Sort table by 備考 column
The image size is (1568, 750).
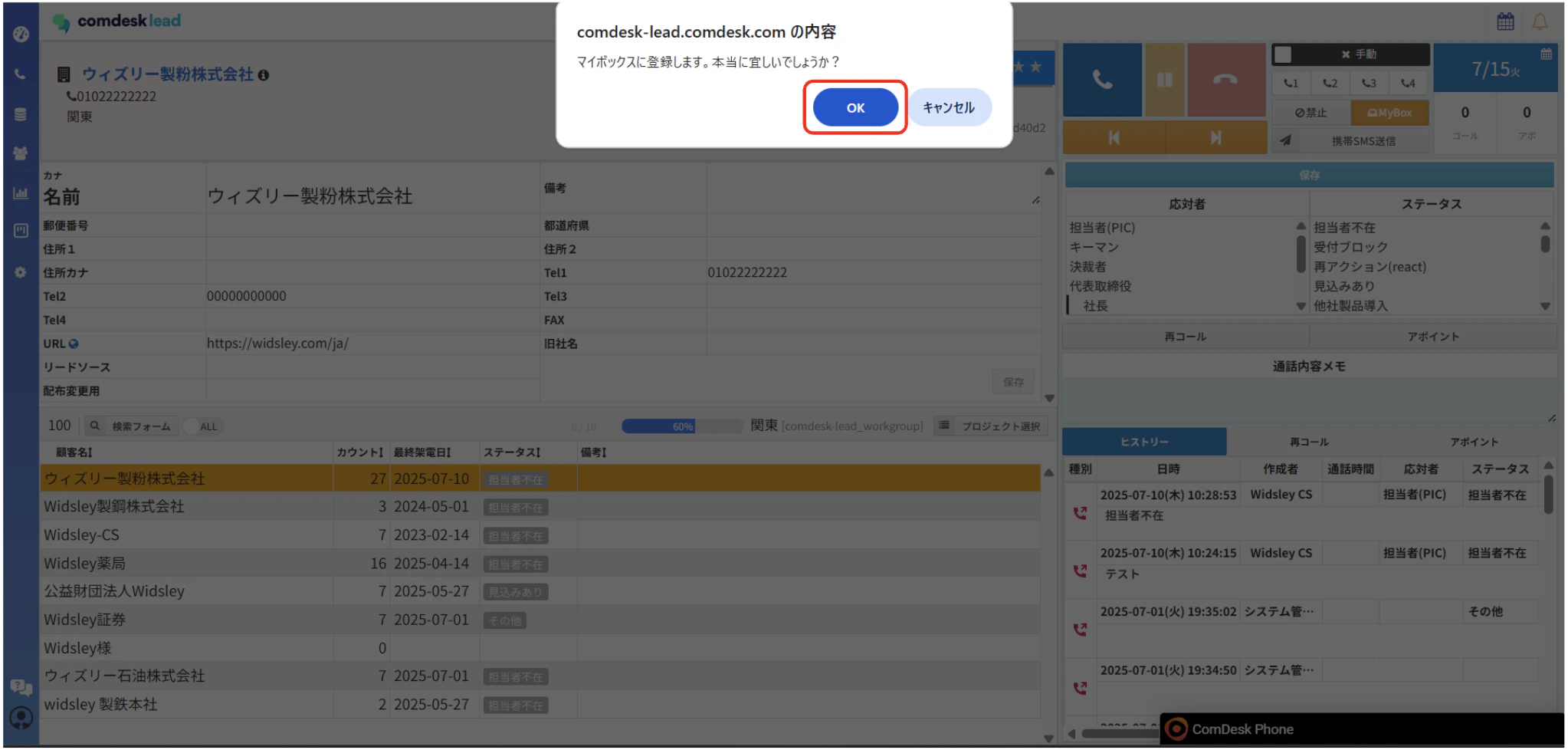click(594, 452)
